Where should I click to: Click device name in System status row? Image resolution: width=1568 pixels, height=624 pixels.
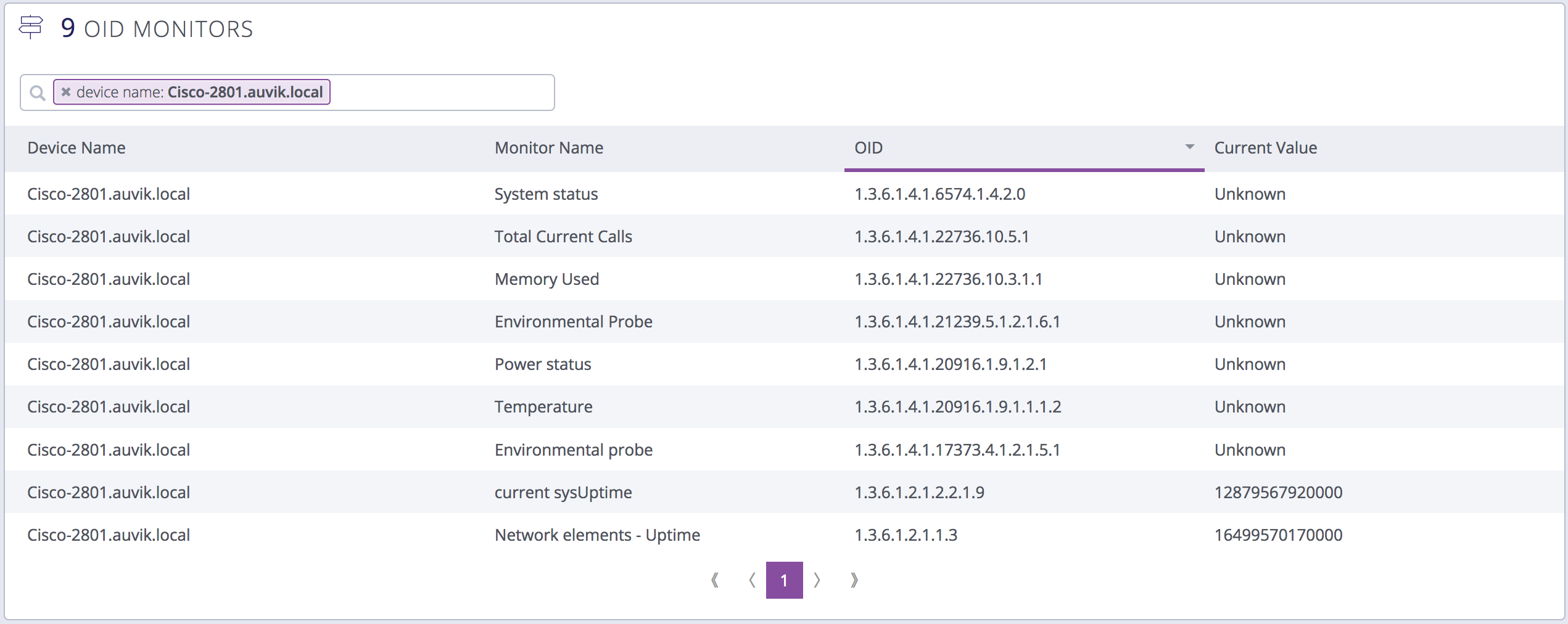(x=109, y=194)
